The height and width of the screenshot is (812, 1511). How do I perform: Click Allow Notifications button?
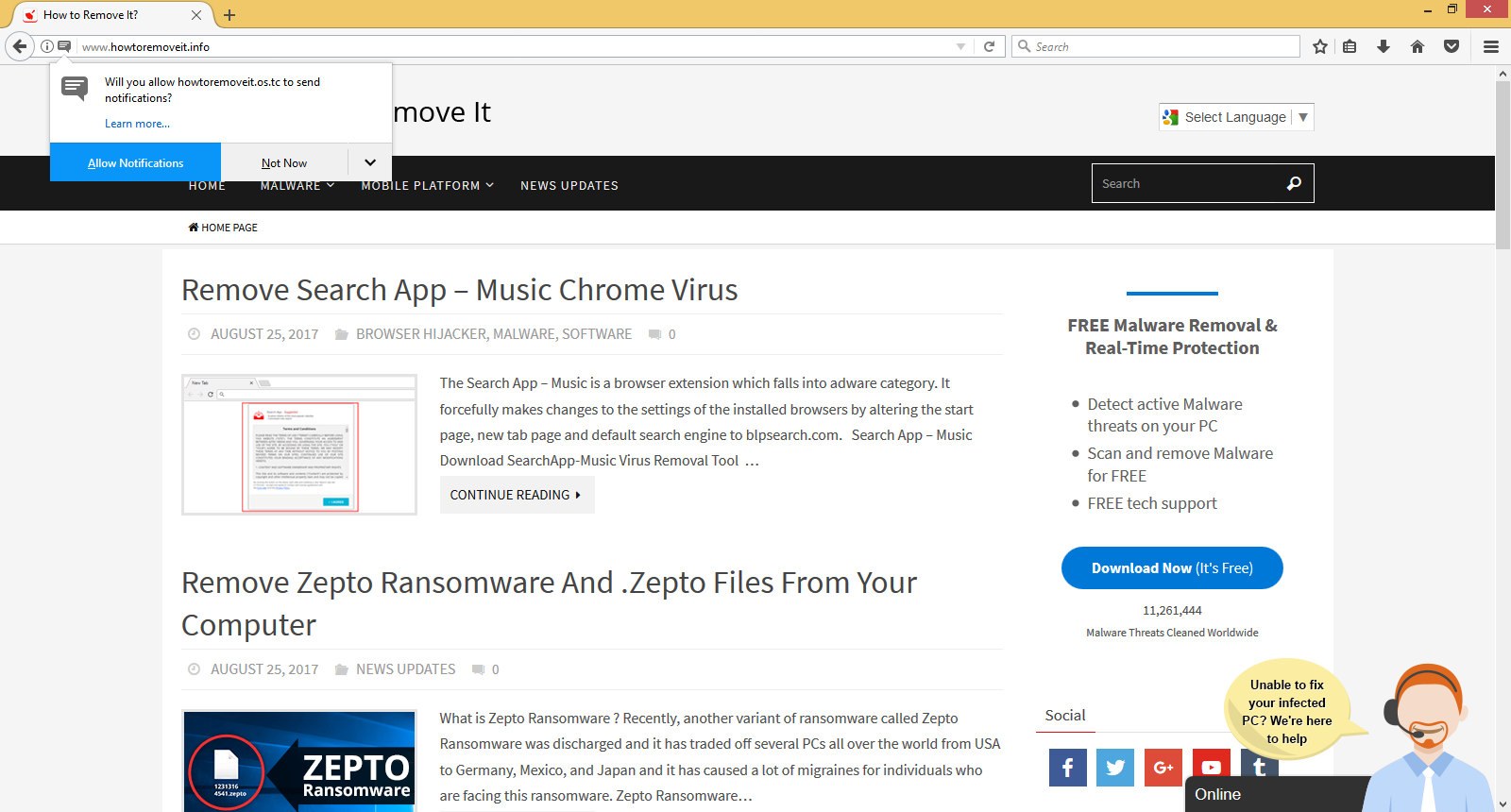tap(135, 162)
